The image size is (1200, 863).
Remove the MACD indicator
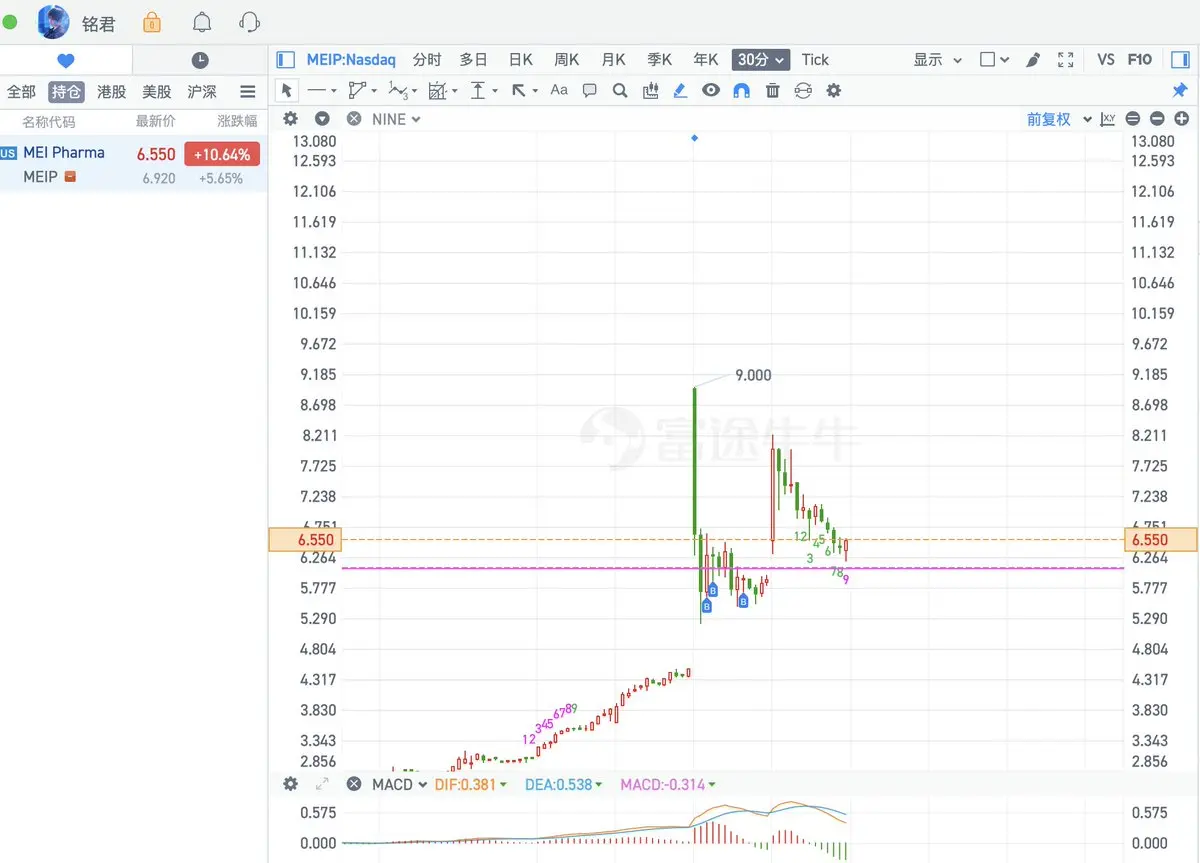pyautogui.click(x=354, y=784)
